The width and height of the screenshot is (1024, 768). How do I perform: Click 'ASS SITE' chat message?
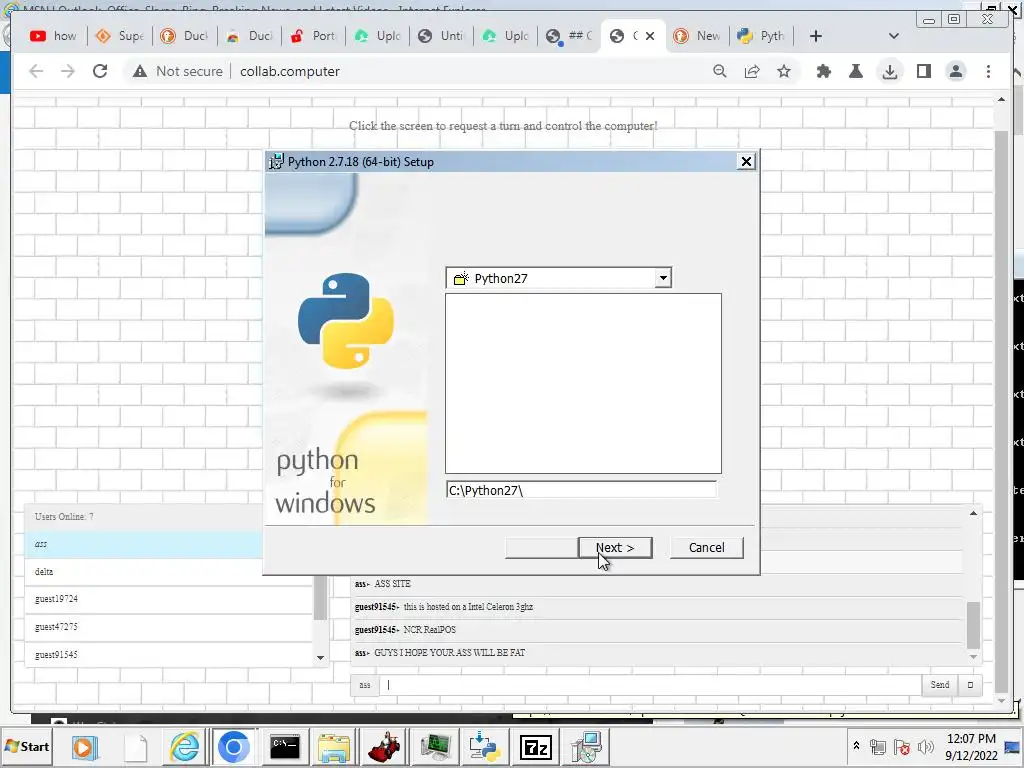[x=392, y=584]
